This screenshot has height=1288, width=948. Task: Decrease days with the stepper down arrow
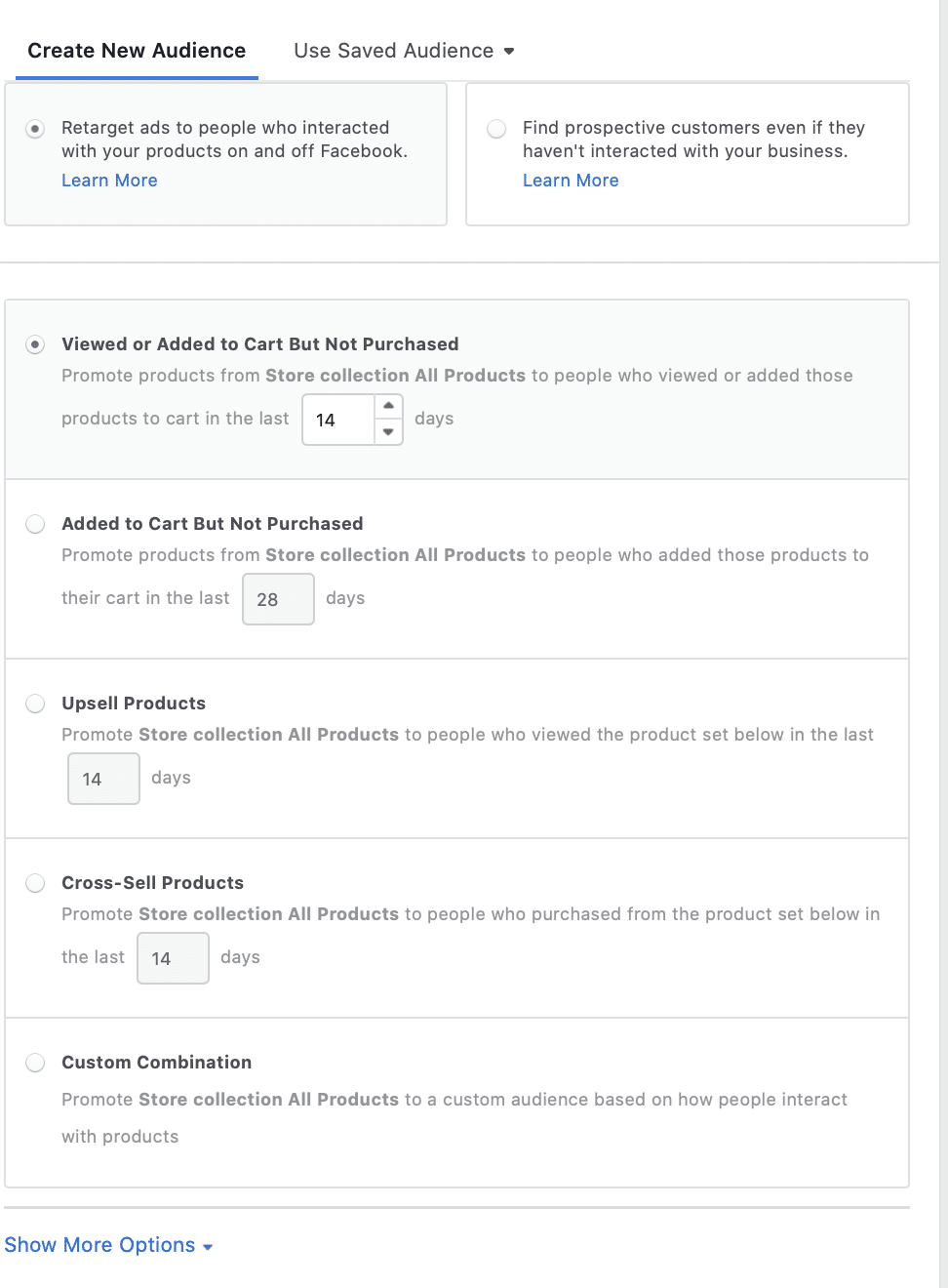click(388, 432)
